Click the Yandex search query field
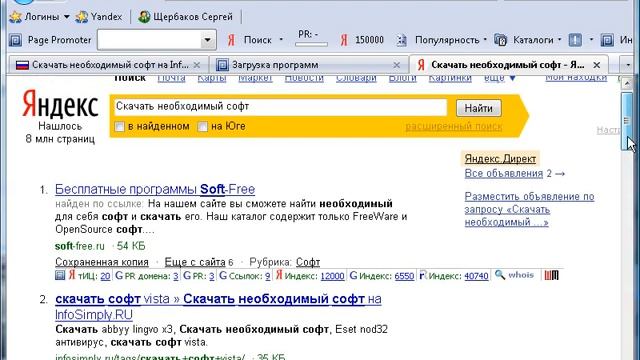640x360 pixels. point(280,107)
